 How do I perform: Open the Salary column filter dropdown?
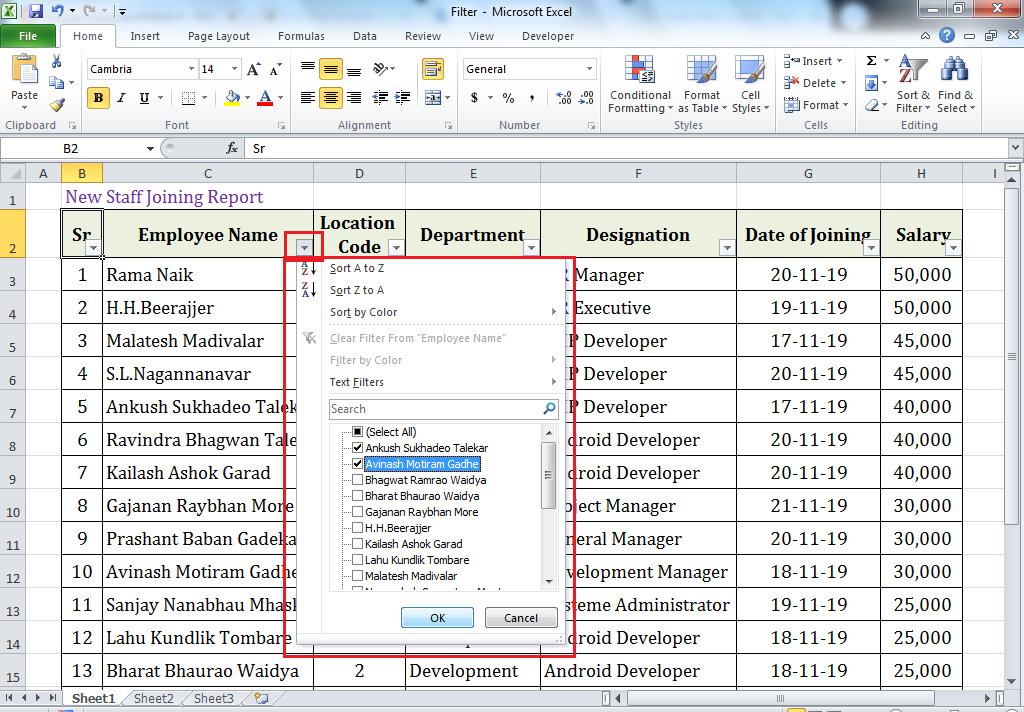[x=953, y=248]
